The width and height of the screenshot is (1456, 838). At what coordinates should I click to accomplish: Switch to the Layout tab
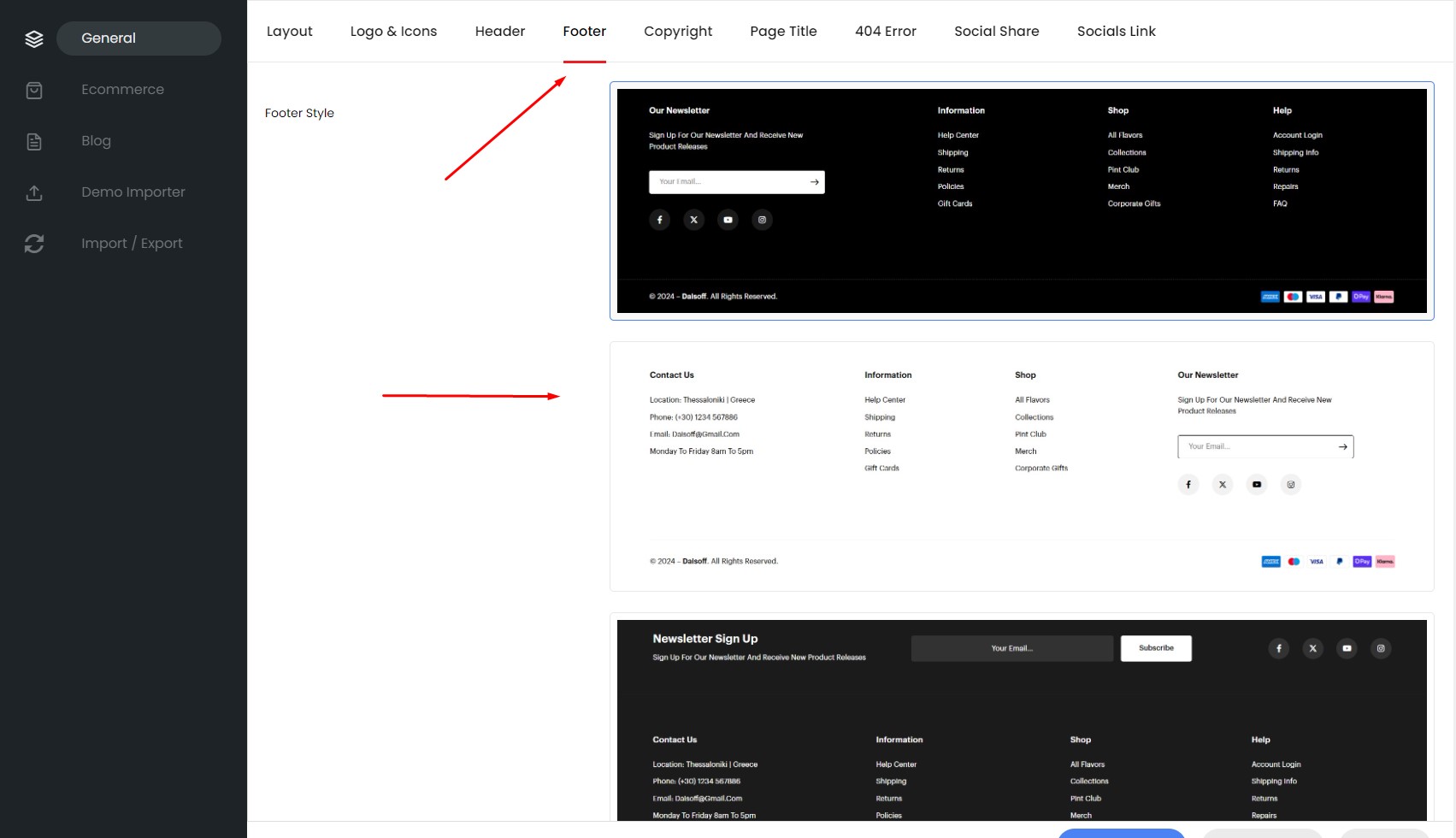pyautogui.click(x=289, y=32)
